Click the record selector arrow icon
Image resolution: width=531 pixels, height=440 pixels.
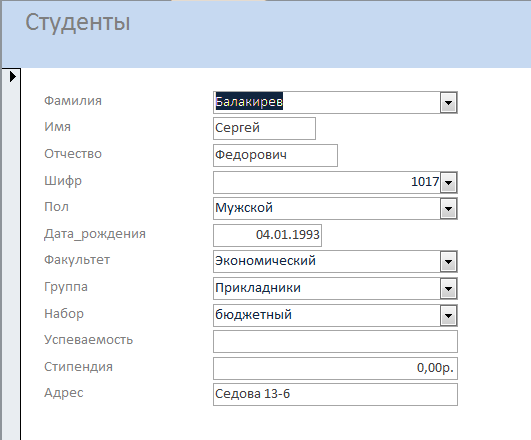(x=13, y=77)
